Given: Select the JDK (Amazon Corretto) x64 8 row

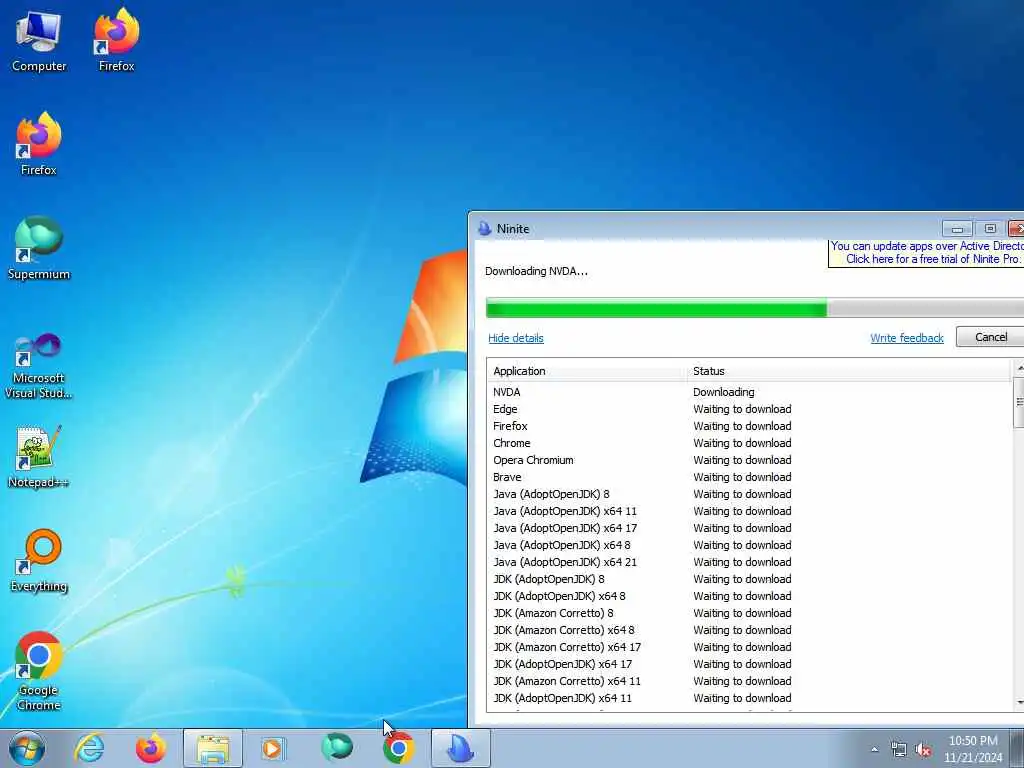Looking at the screenshot, I should pos(749,630).
